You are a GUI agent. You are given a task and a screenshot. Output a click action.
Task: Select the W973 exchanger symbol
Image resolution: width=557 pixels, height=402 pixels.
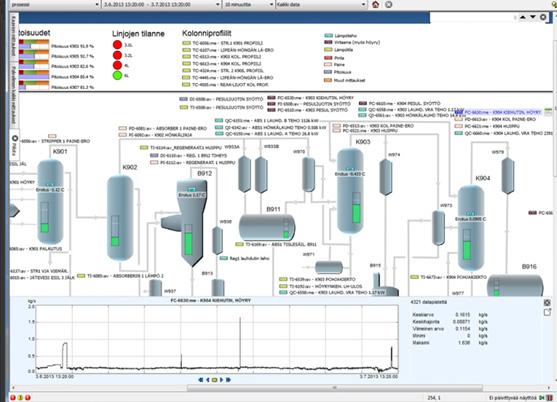coord(439,228)
